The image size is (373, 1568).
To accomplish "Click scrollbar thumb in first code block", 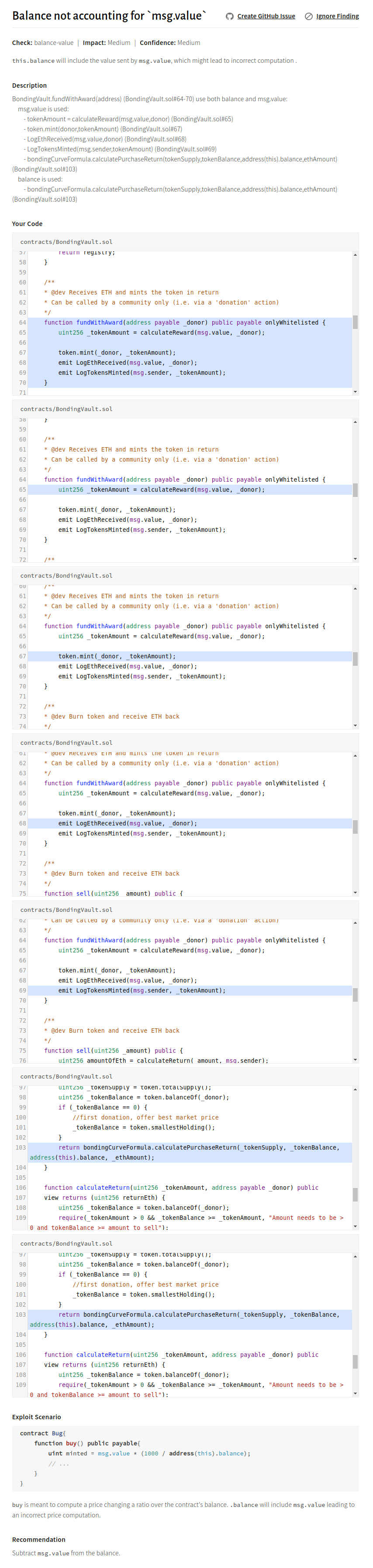I will 355,322.
